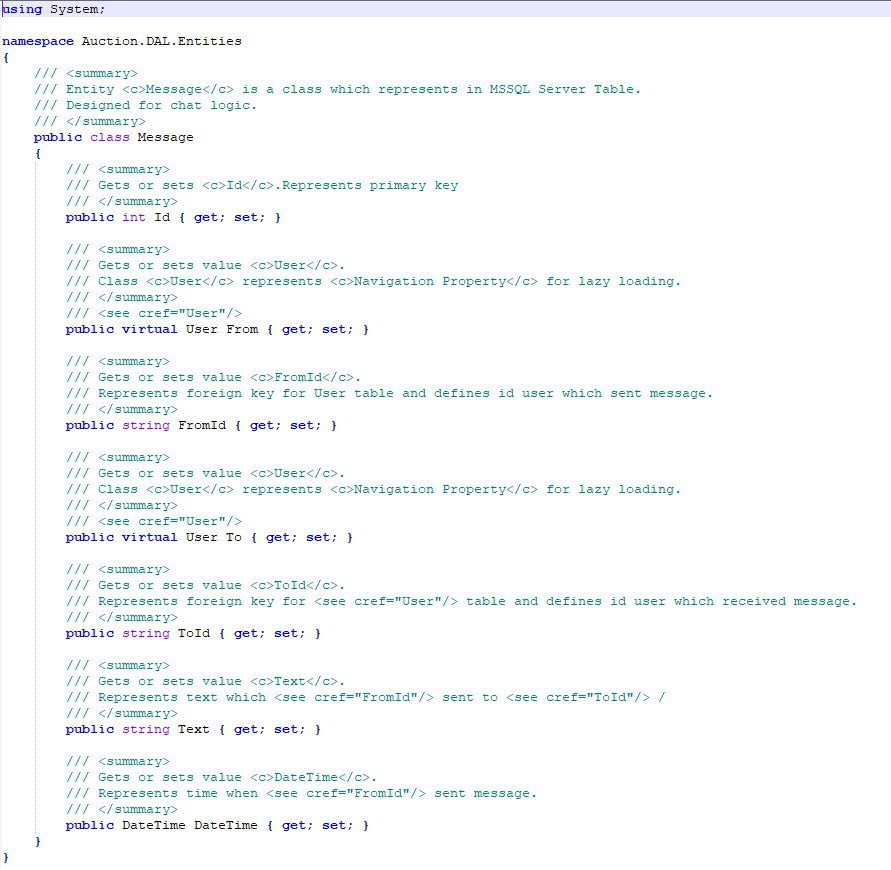This screenshot has width=891, height=870.
Task: Click comment 'Represents primary key'
Action: point(261,185)
